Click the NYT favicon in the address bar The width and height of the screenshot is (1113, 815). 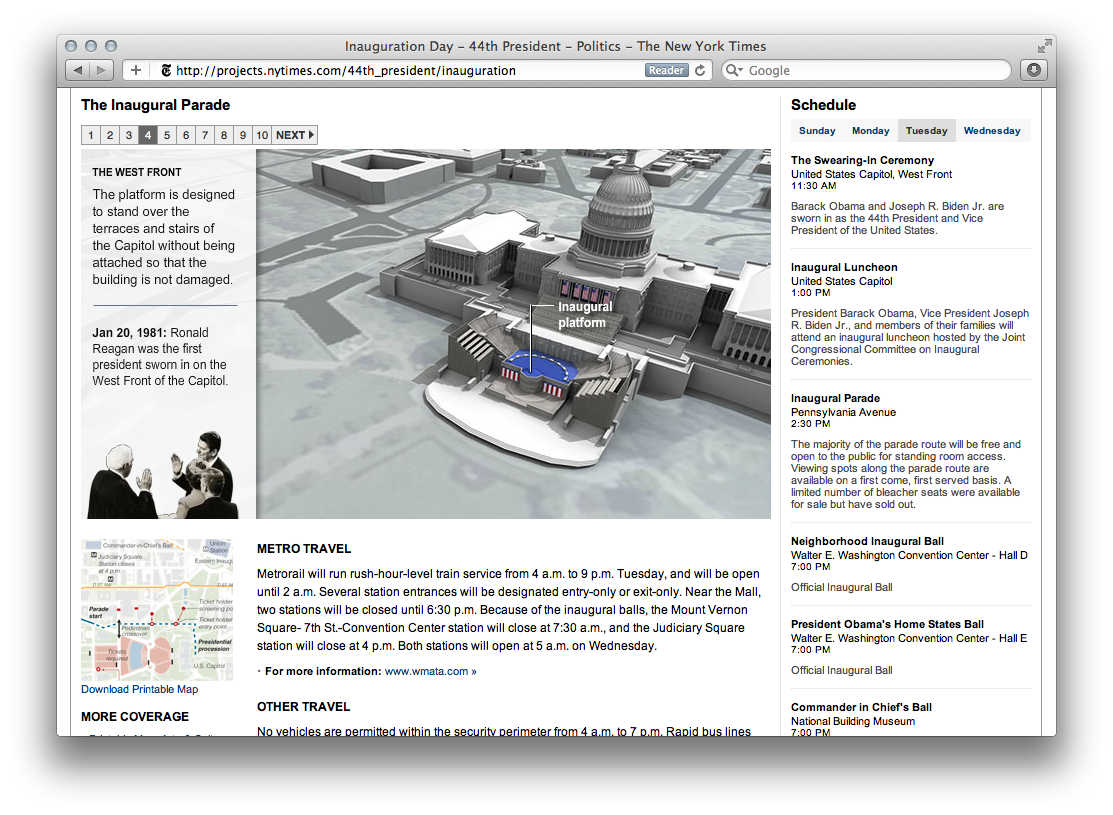(x=166, y=71)
